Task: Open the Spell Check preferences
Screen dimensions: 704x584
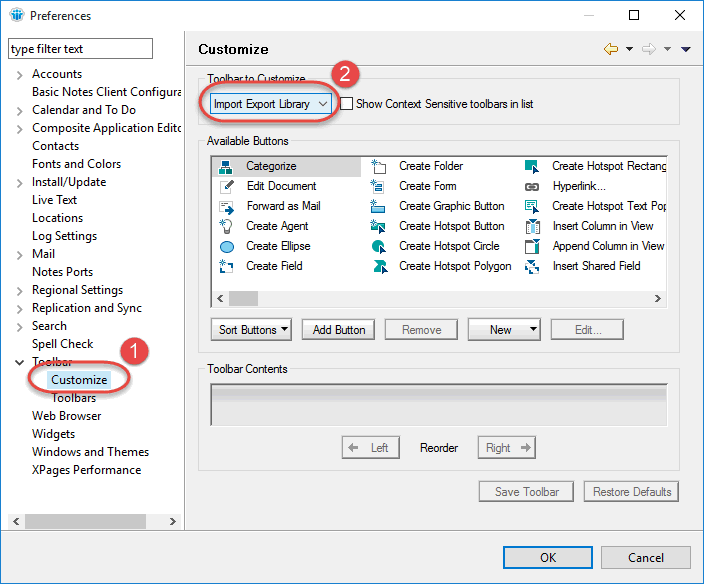Action: [62, 344]
